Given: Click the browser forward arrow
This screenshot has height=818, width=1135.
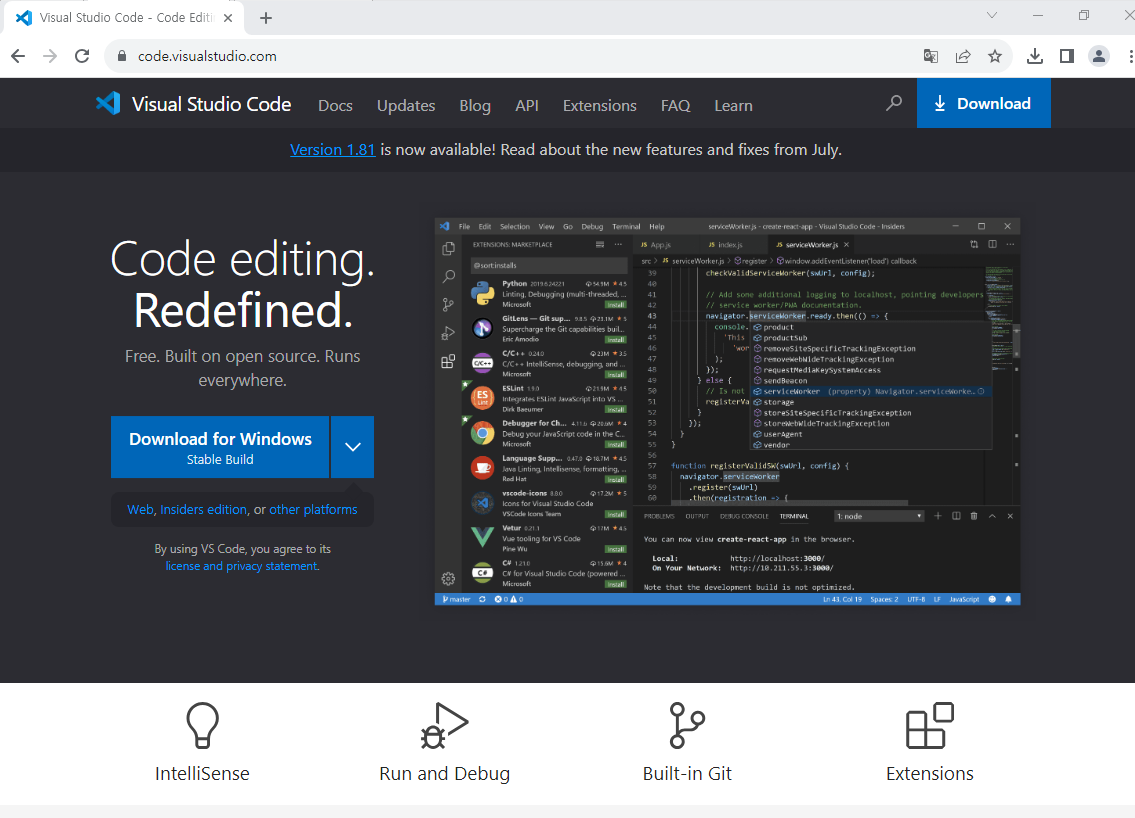Looking at the screenshot, I should point(50,56).
